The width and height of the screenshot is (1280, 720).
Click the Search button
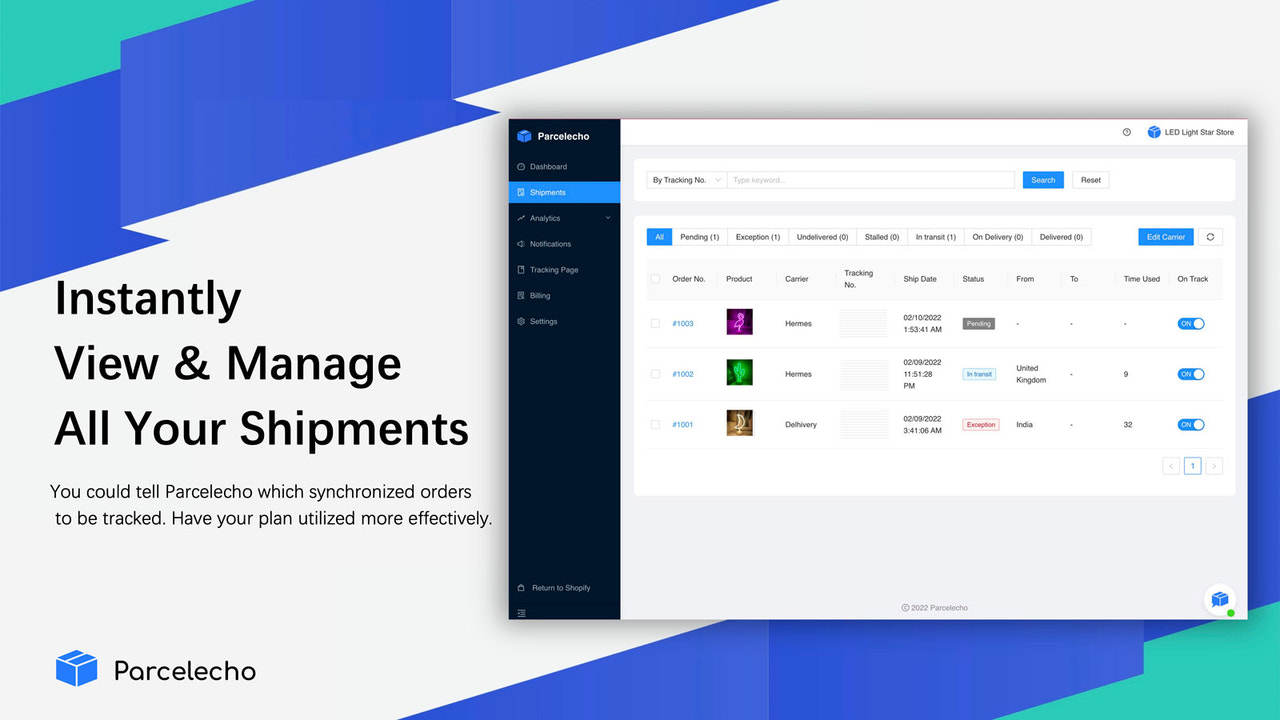[x=1043, y=180]
